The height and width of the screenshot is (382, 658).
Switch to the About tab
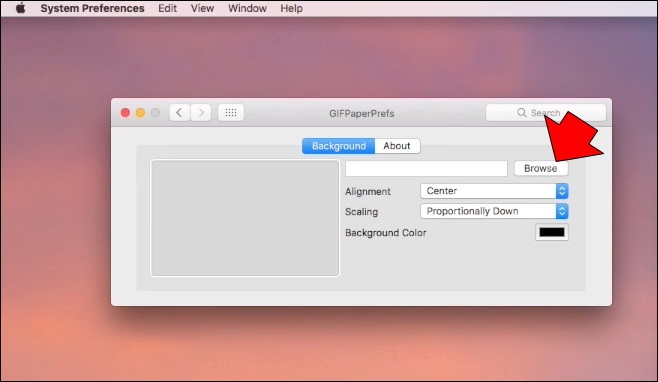(397, 146)
